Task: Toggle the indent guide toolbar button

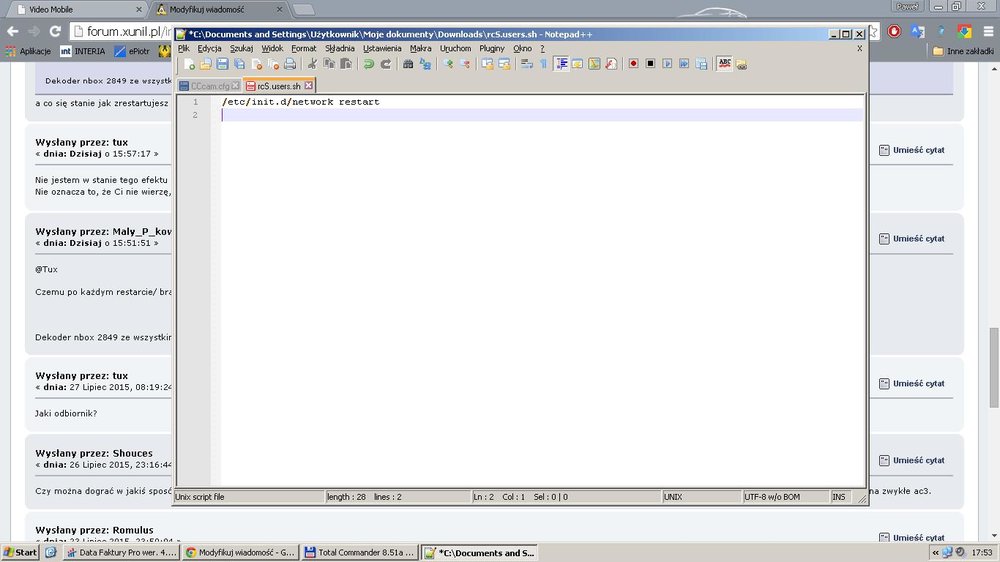Action: [561, 64]
